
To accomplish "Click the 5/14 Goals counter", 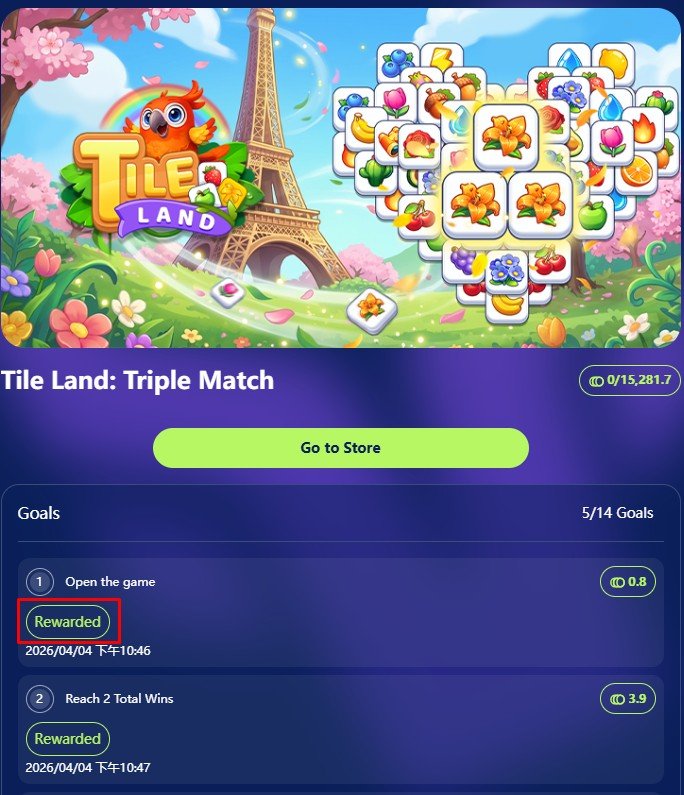I will click(618, 513).
